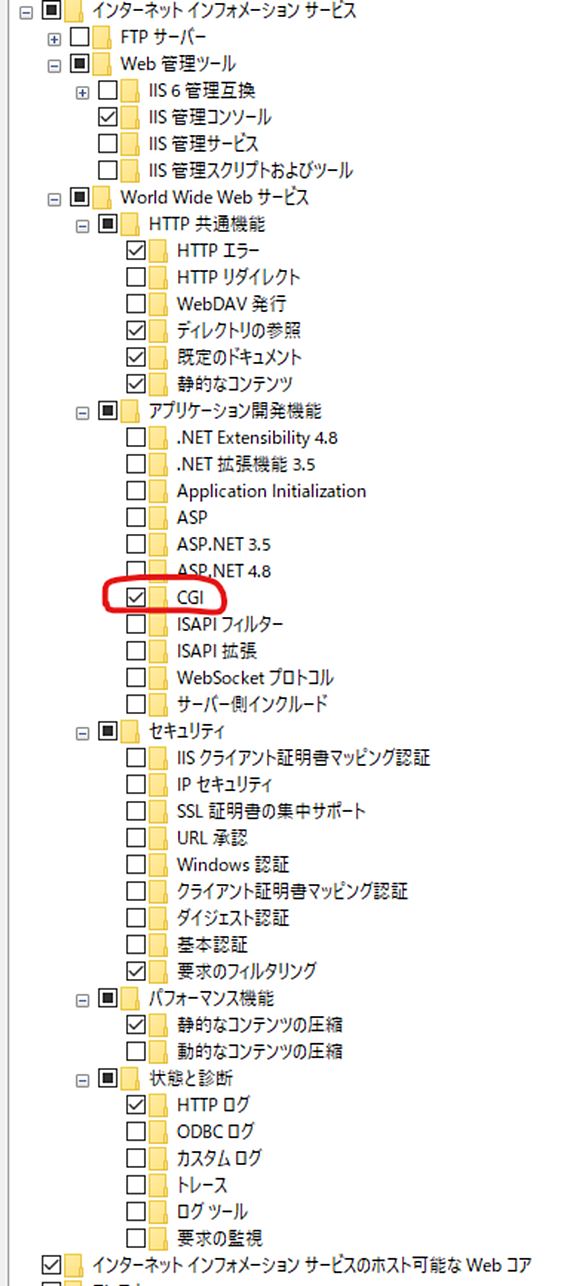Collapse the World Wide Web サービス node
The image size is (586, 1286).
coord(54,198)
